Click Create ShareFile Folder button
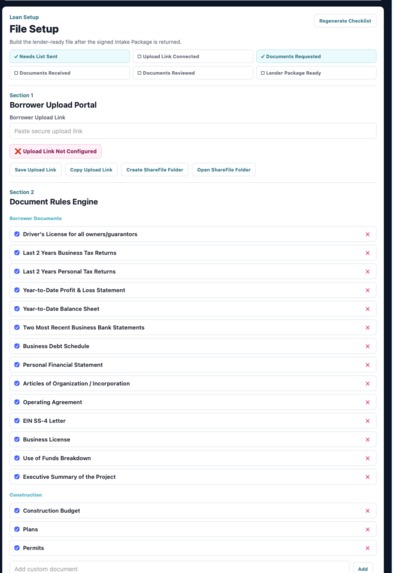The width and height of the screenshot is (393, 573). pyautogui.click(x=155, y=170)
